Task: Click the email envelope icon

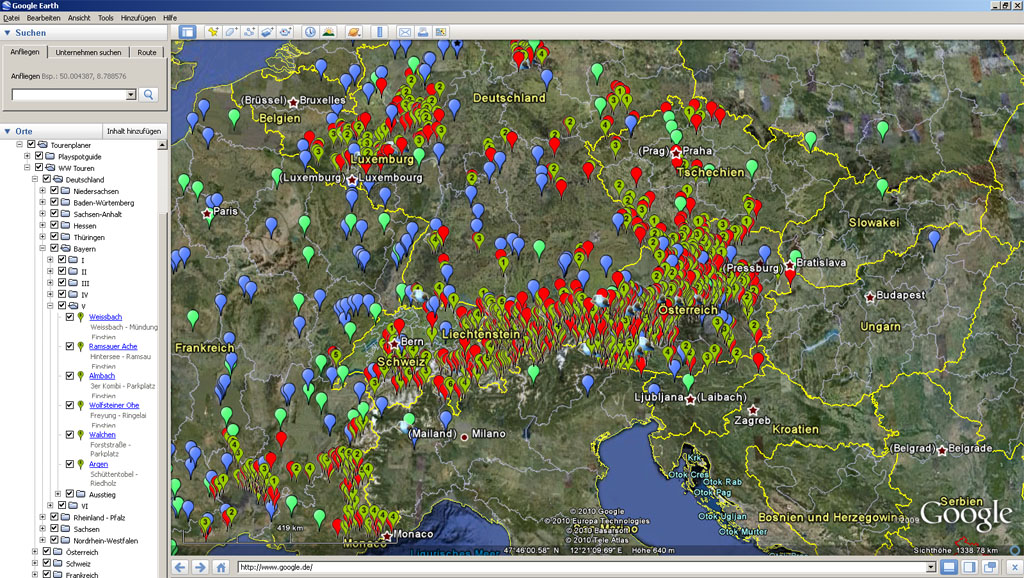Action: point(405,32)
